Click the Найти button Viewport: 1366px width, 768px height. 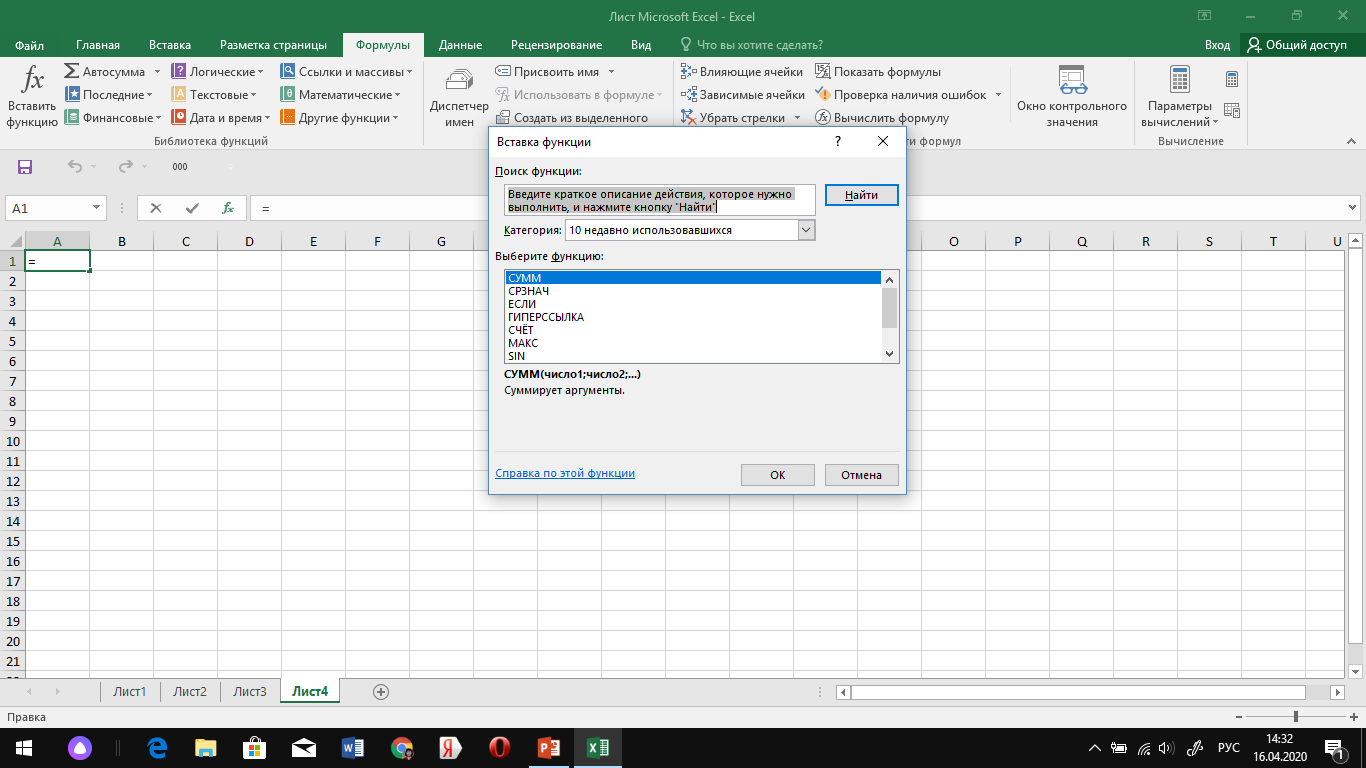point(862,195)
